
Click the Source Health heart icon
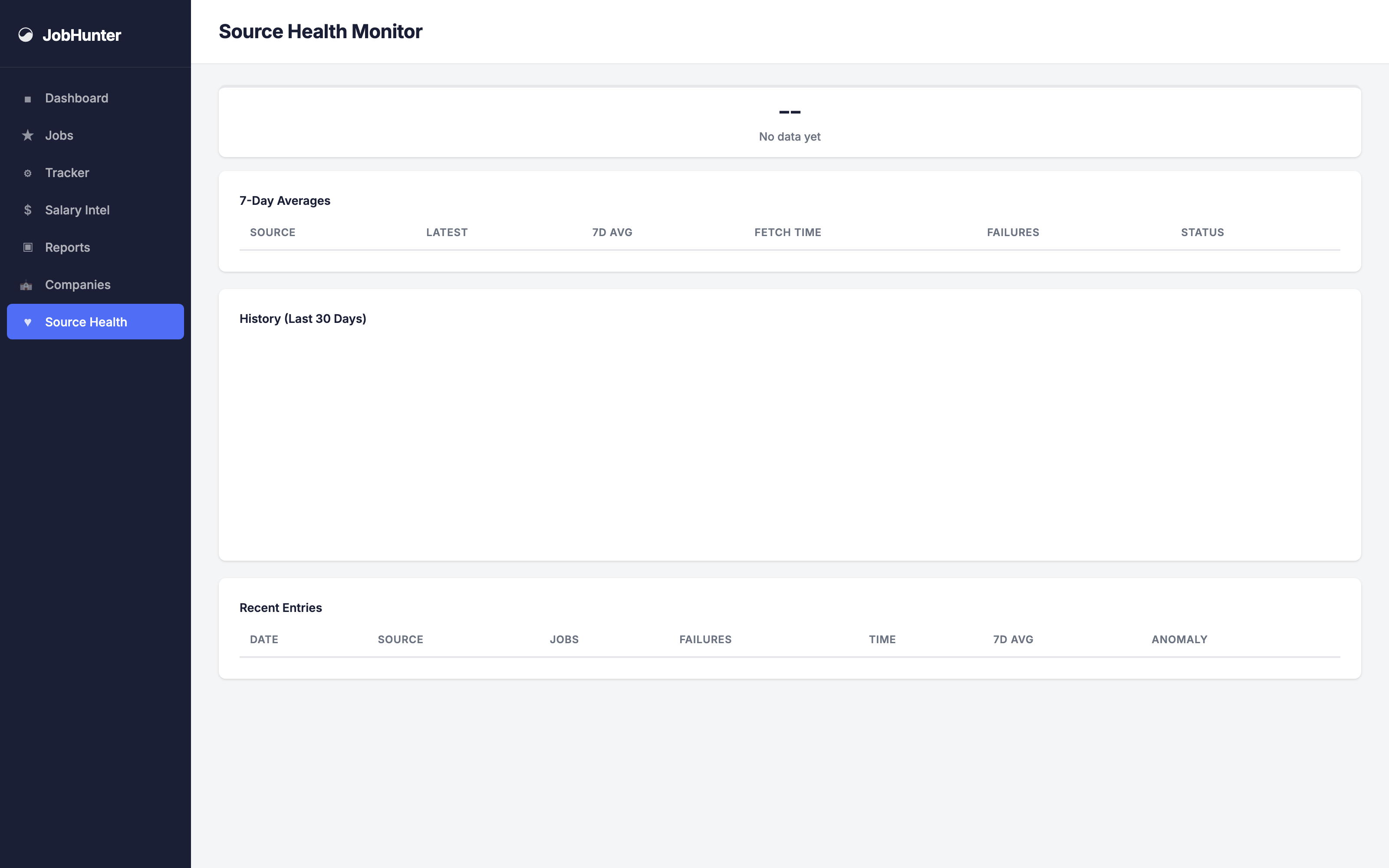27,322
